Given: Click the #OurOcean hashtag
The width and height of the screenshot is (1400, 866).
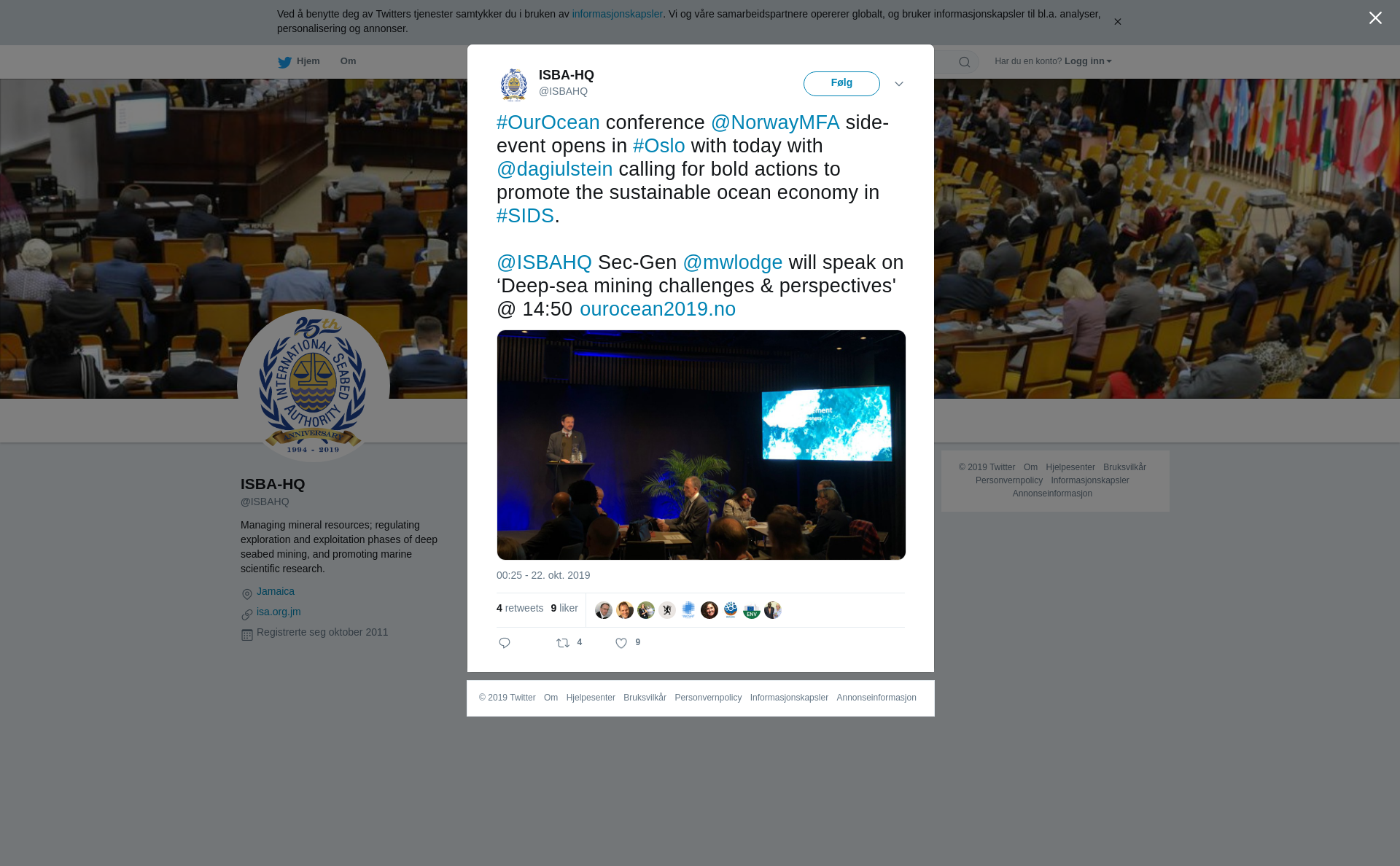Looking at the screenshot, I should point(548,122).
